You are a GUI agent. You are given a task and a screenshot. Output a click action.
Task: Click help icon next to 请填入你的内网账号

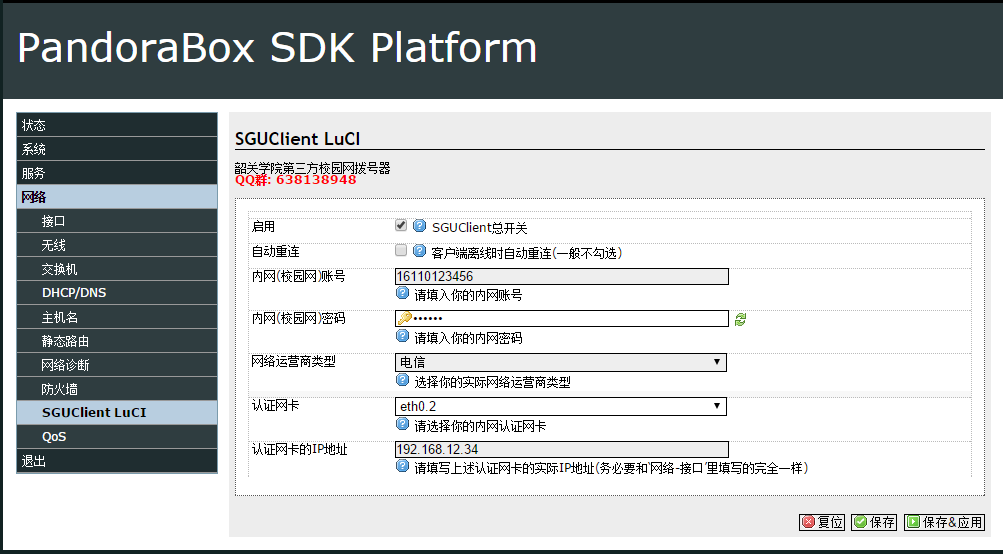(x=402, y=293)
